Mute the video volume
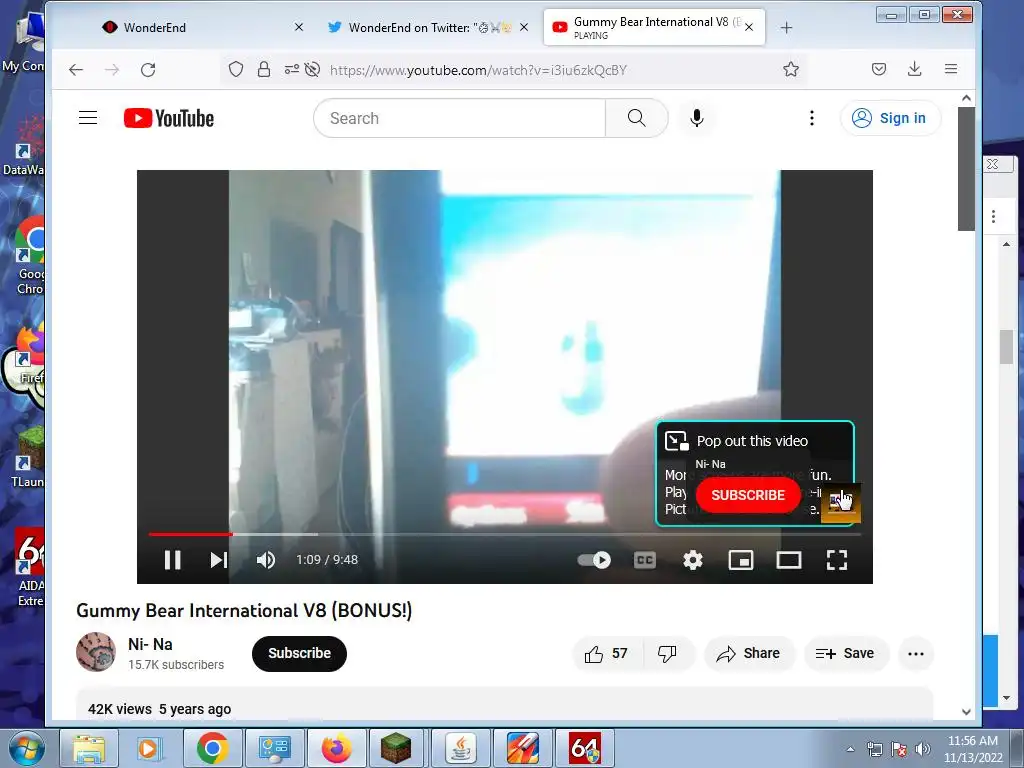 pos(266,560)
